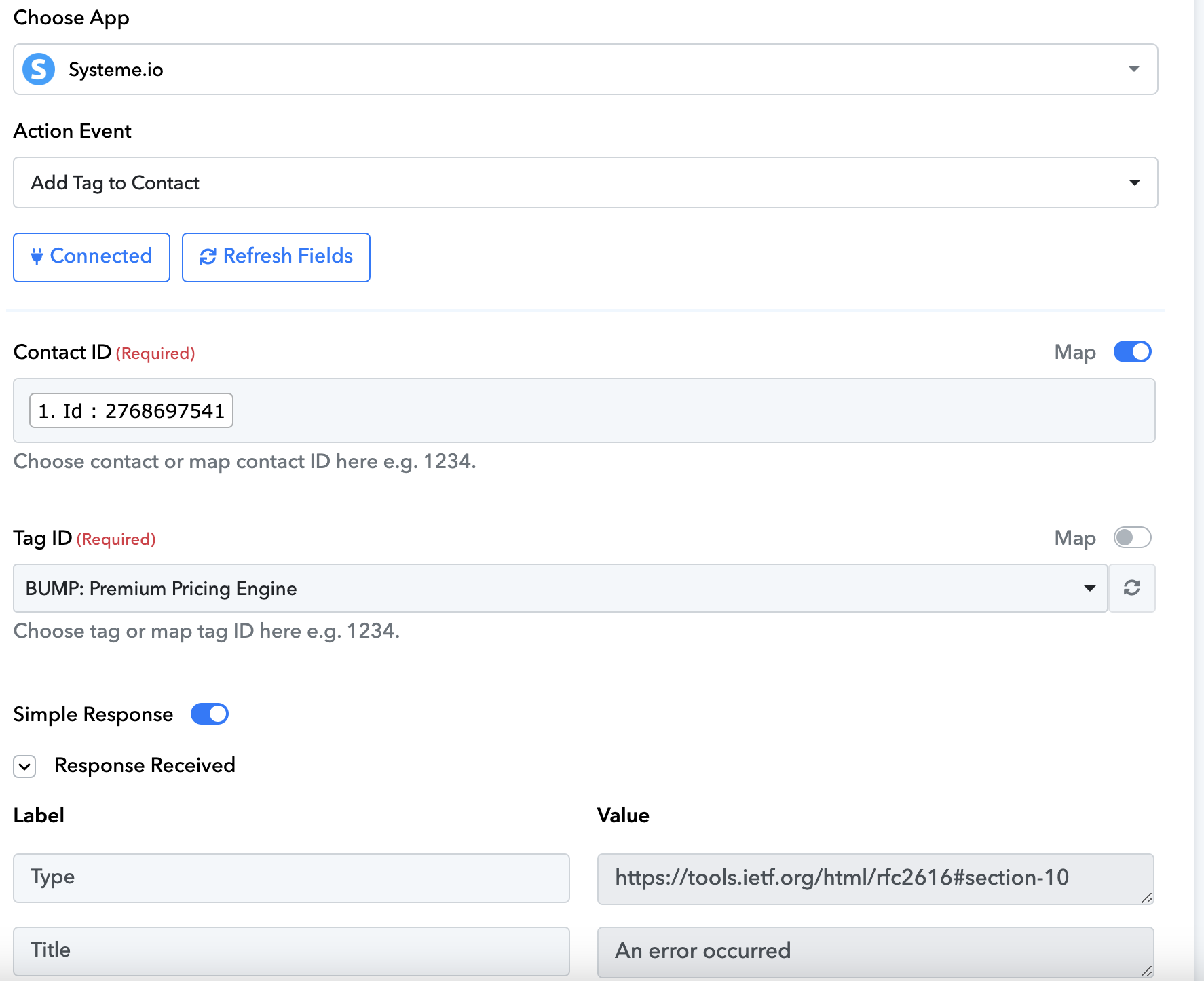Image resolution: width=1204 pixels, height=981 pixels.
Task: Select the mapped Id 2768697541 chip
Action: 131,410
